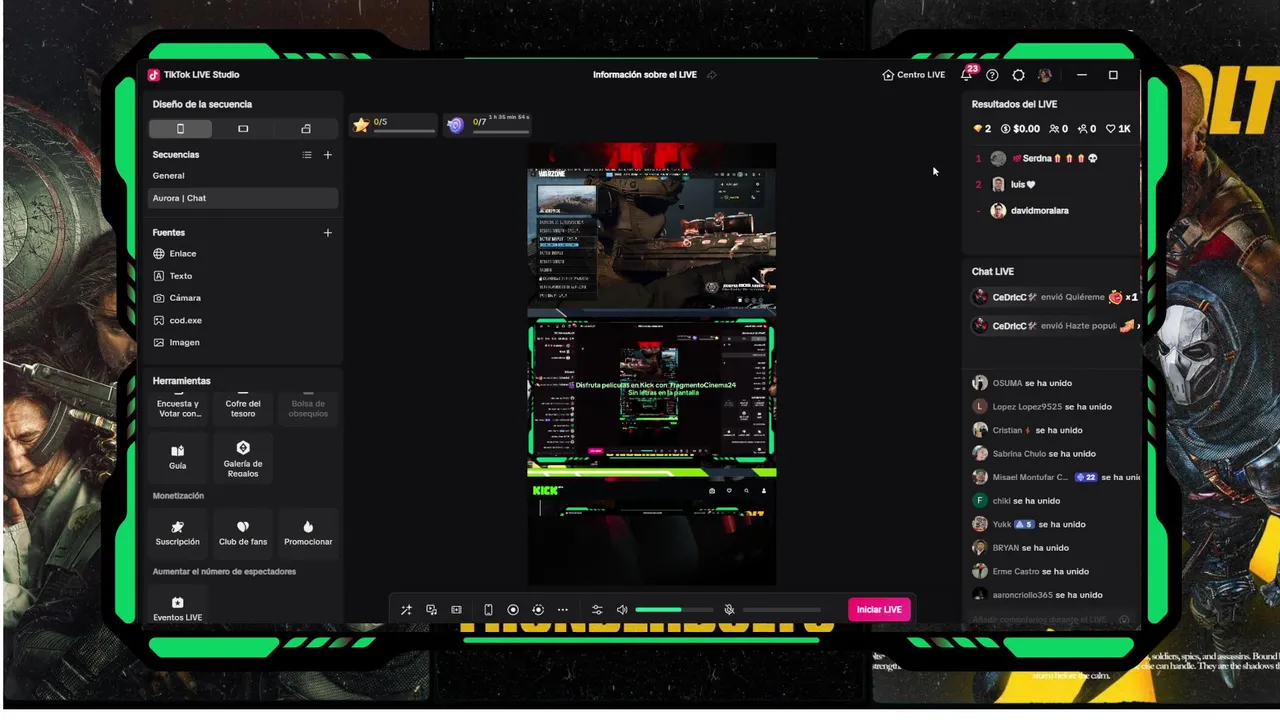Click the 1K likes count

(1118, 129)
